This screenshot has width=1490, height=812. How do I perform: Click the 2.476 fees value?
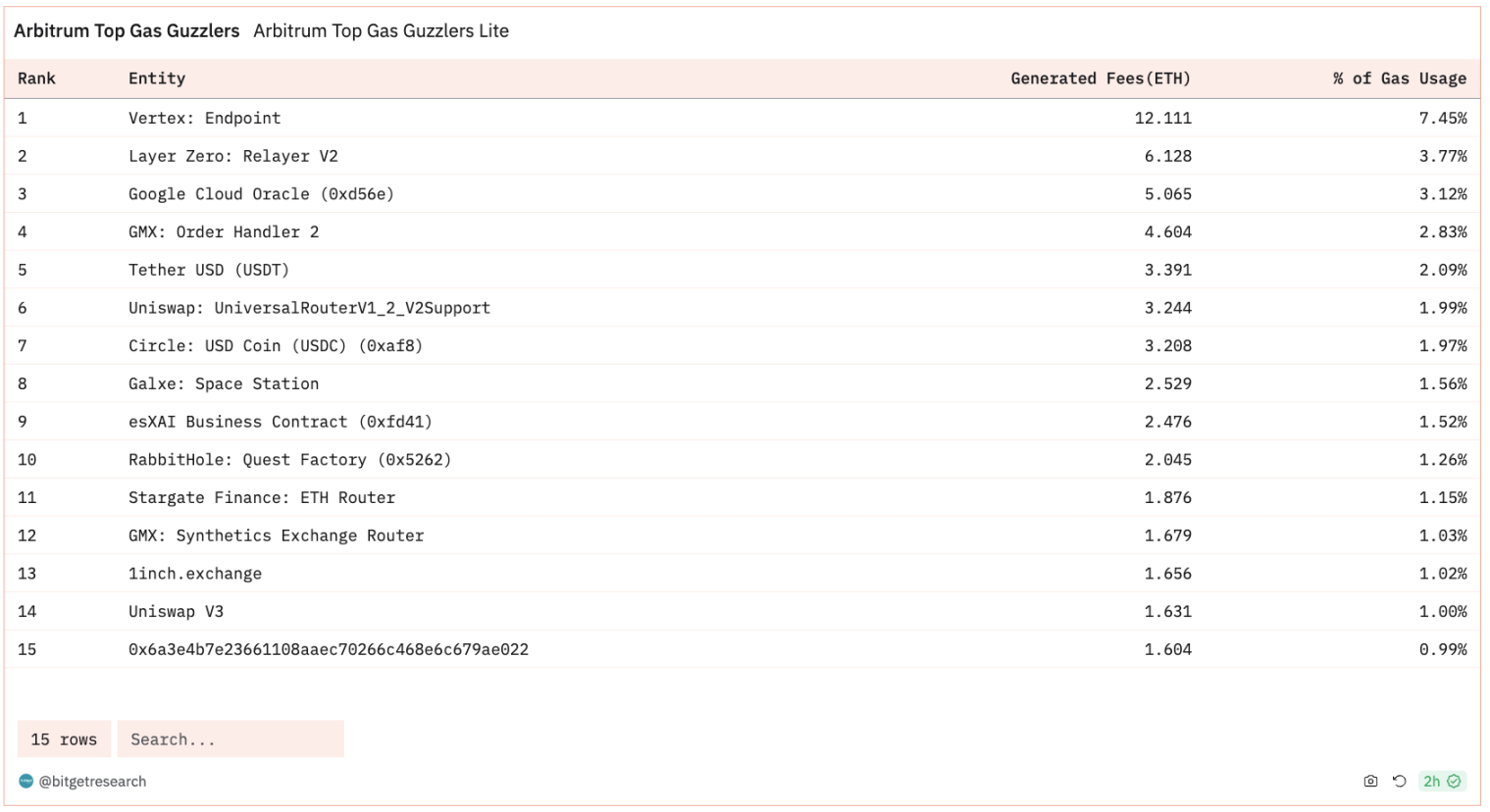click(x=1168, y=422)
